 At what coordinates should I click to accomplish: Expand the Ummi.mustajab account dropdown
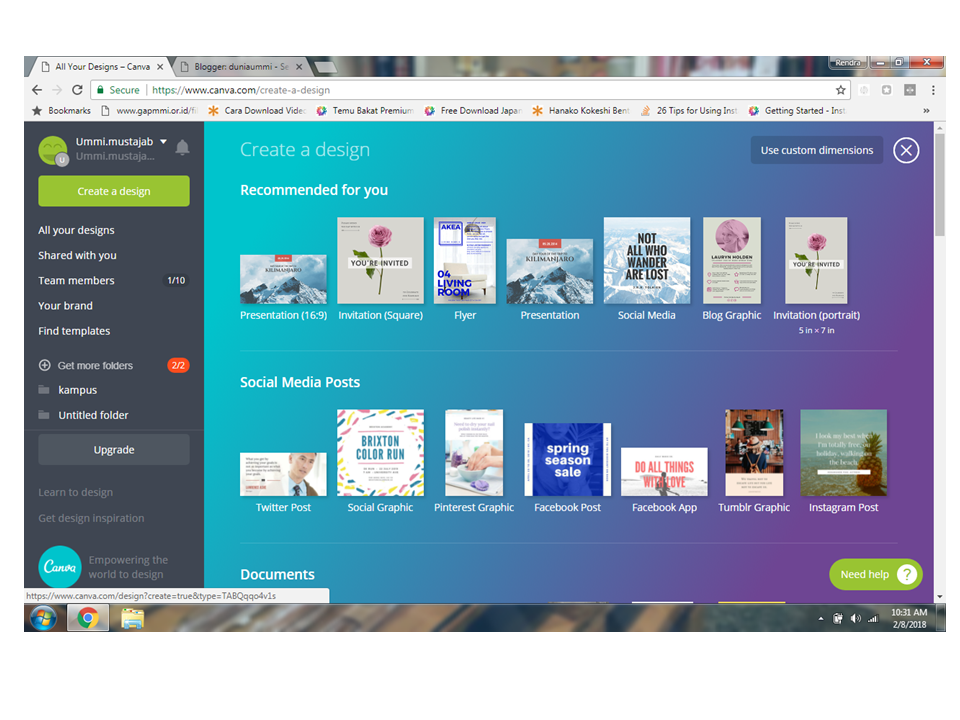pyautogui.click(x=163, y=141)
